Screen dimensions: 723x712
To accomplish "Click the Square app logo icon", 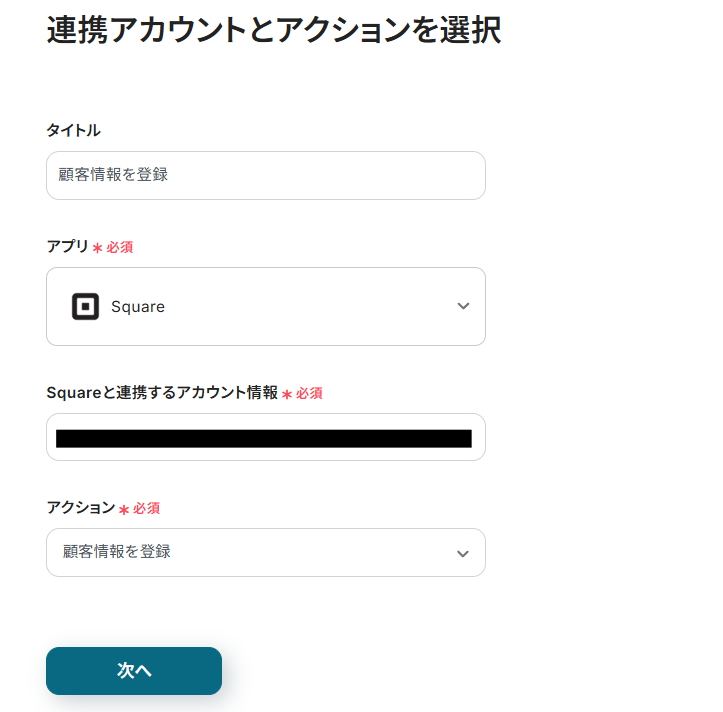I will (85, 307).
